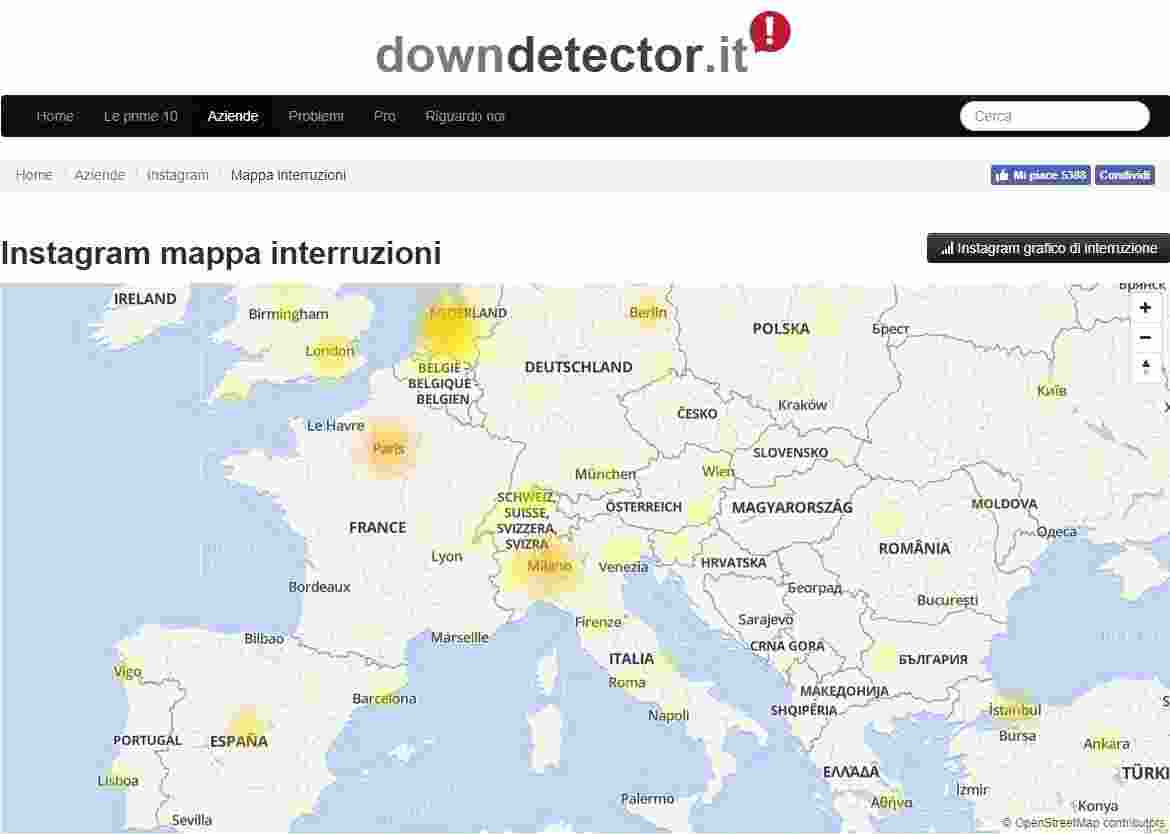
Task: Click the Le Havre label on map
Action: pyautogui.click(x=336, y=426)
